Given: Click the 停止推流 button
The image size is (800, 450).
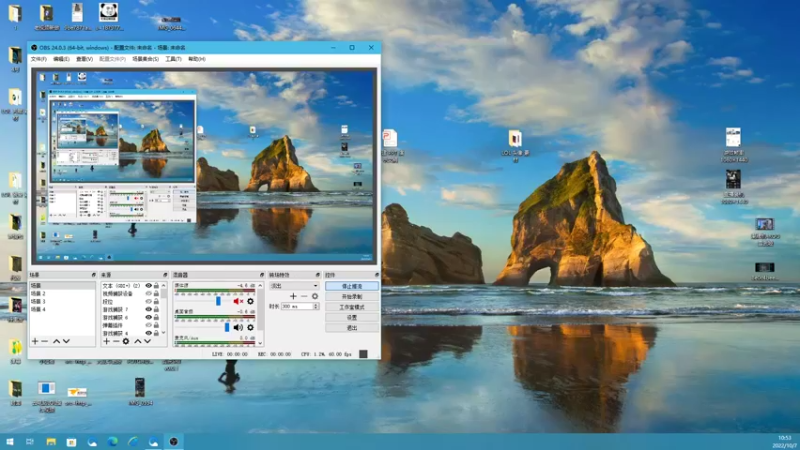Looking at the screenshot, I should pos(352,286).
